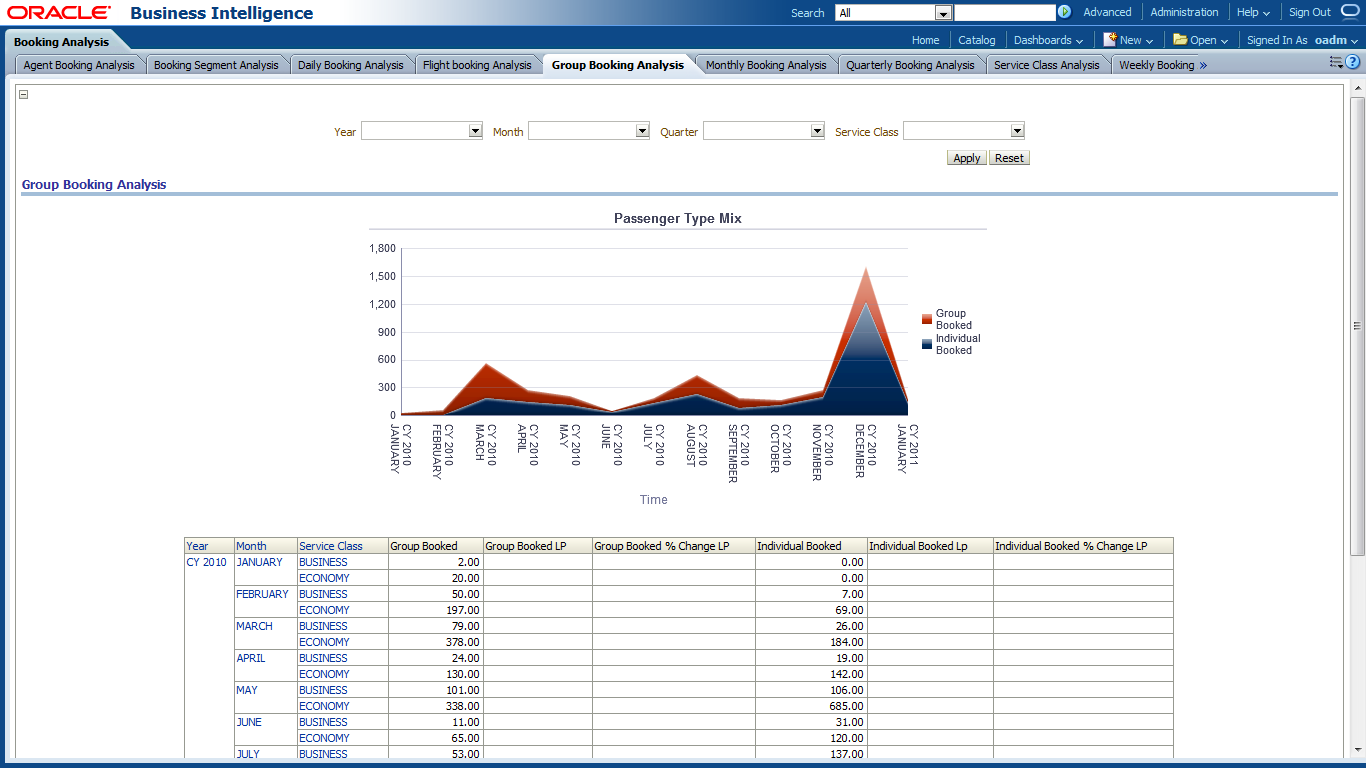The width and height of the screenshot is (1366, 768).
Task: Open the Service Class dropdown
Action: (1017, 131)
